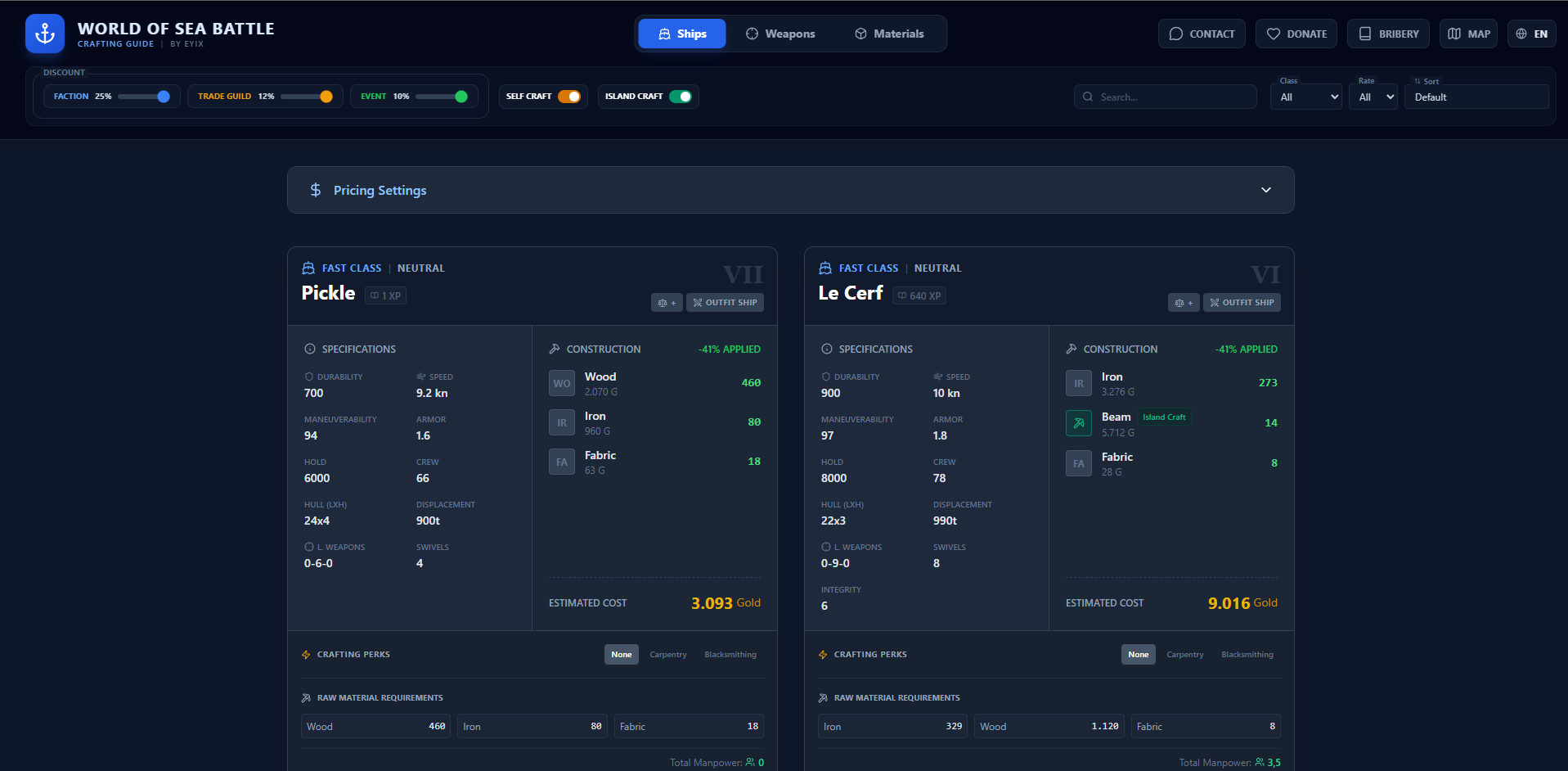Screen dimensions: 1568x771
Task: Click Le Cerf's Beam material icon
Action: pyautogui.click(x=1079, y=423)
